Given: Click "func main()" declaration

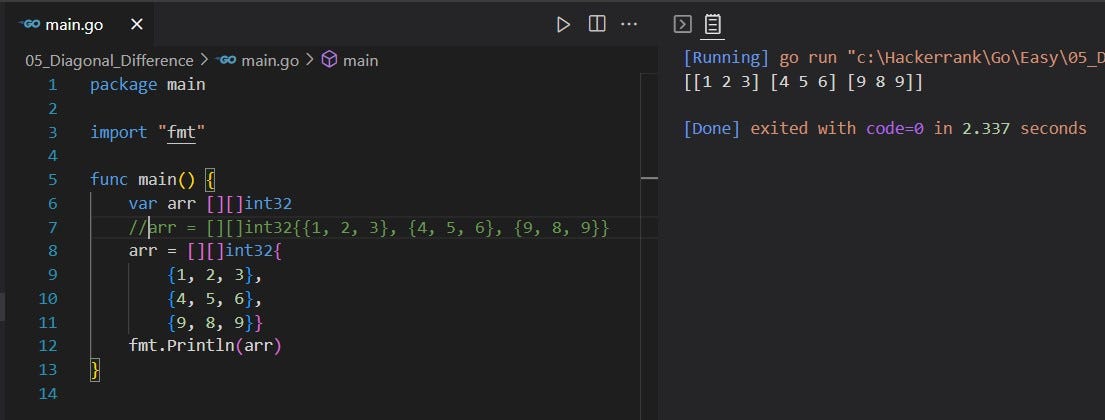Looking at the screenshot, I should [142, 180].
